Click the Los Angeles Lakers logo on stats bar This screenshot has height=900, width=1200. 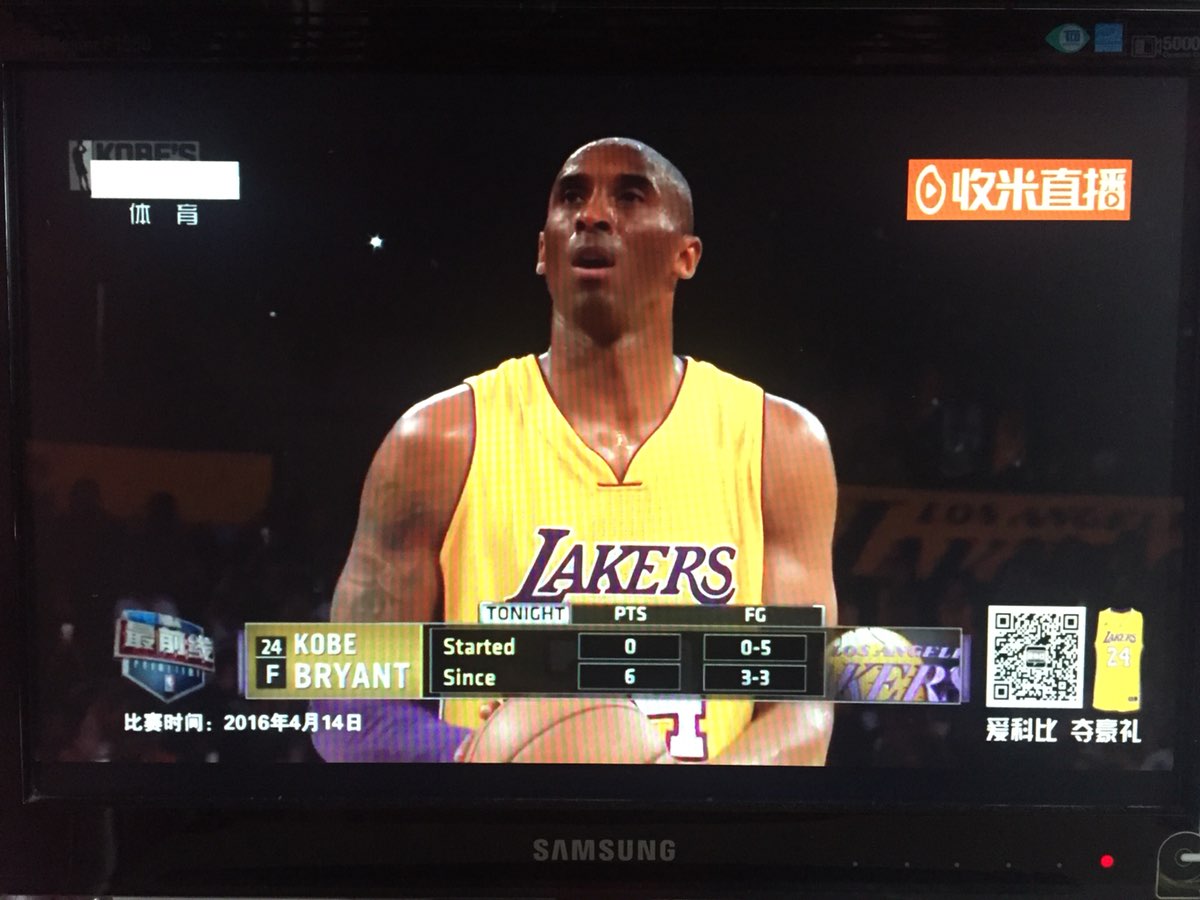point(895,665)
